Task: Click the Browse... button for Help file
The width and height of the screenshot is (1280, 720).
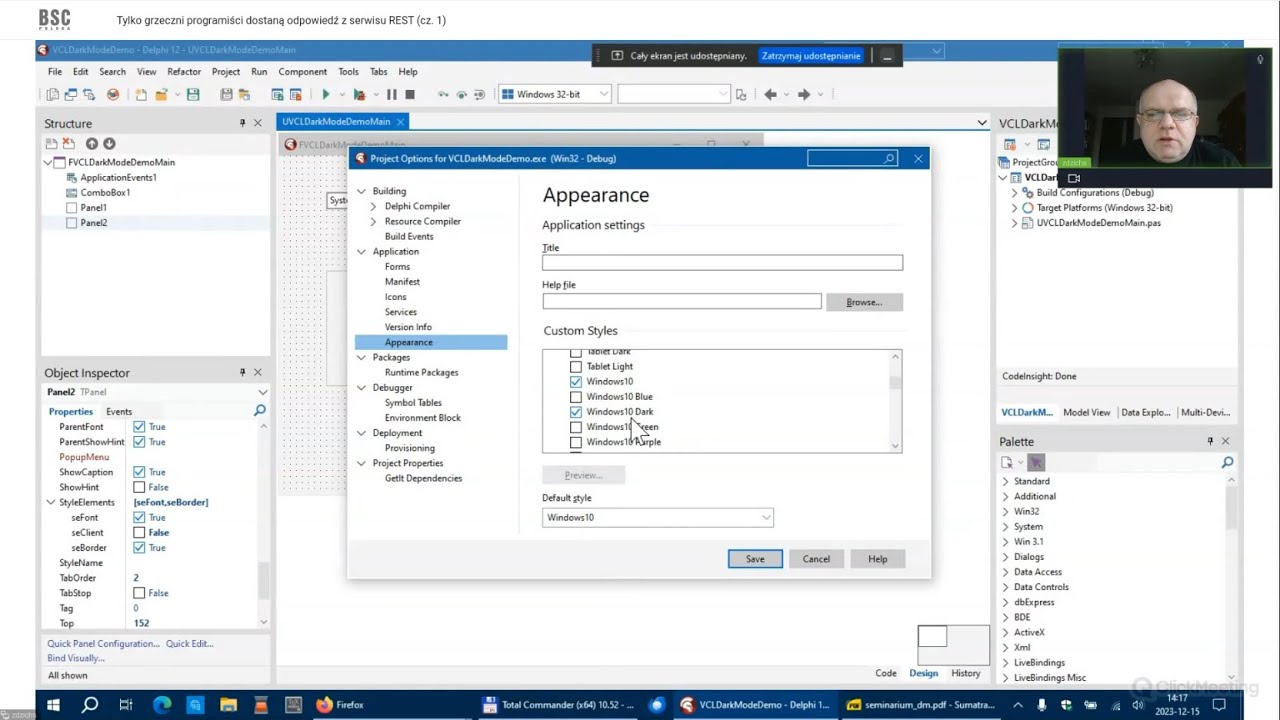Action: [864, 302]
